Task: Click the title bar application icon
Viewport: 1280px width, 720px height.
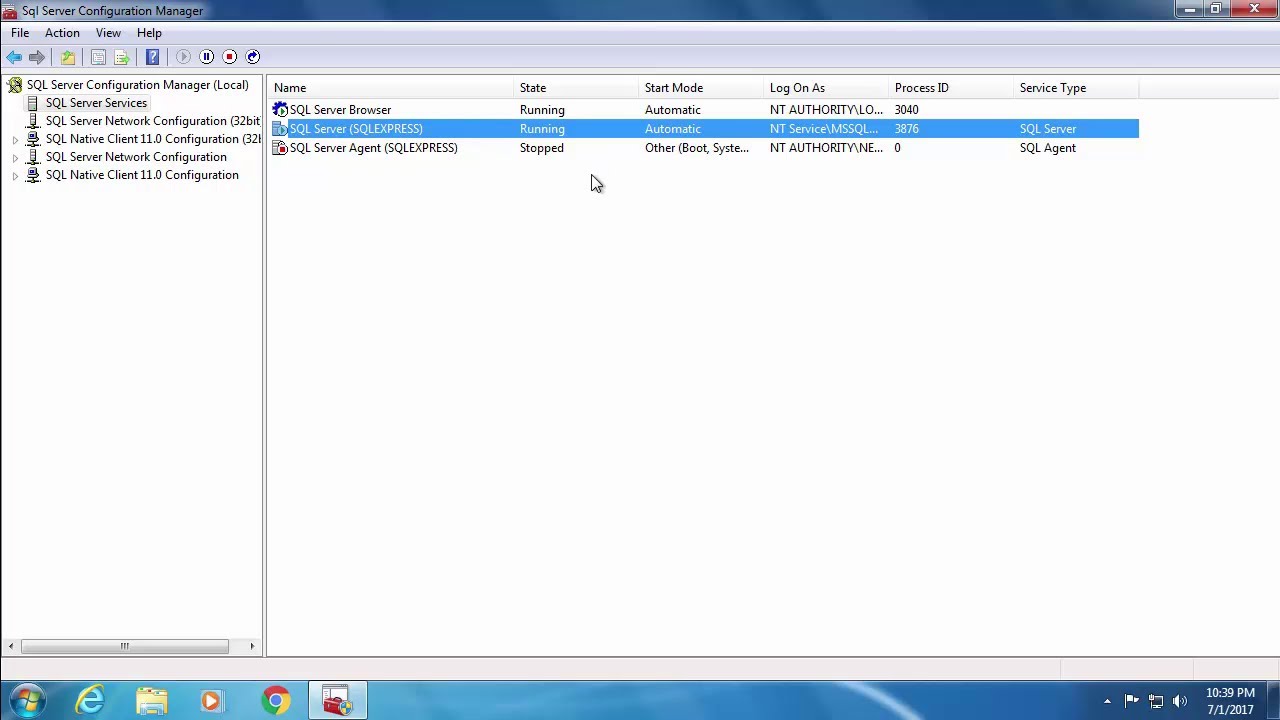Action: click(10, 11)
